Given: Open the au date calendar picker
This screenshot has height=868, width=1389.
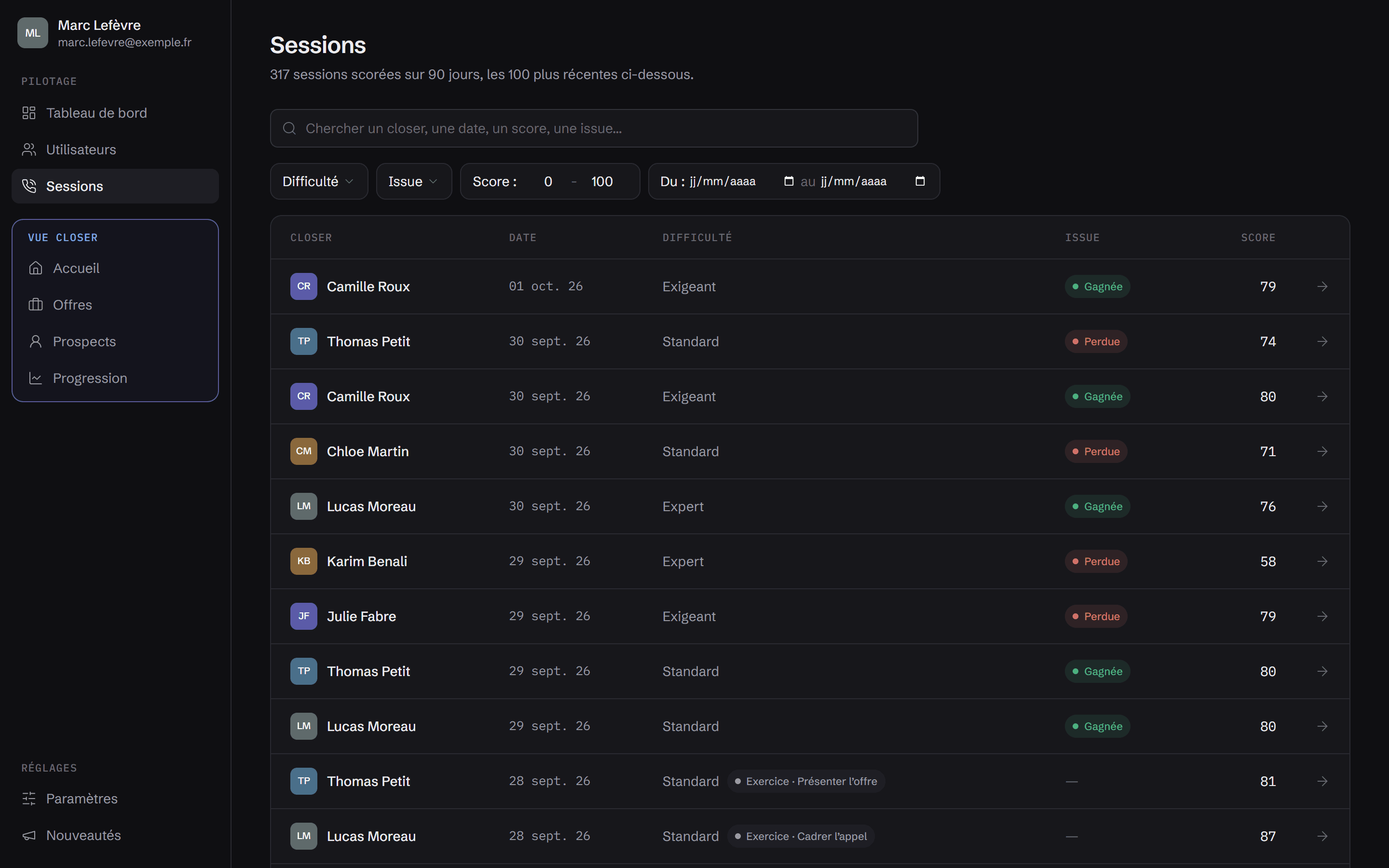Looking at the screenshot, I should click(920, 181).
